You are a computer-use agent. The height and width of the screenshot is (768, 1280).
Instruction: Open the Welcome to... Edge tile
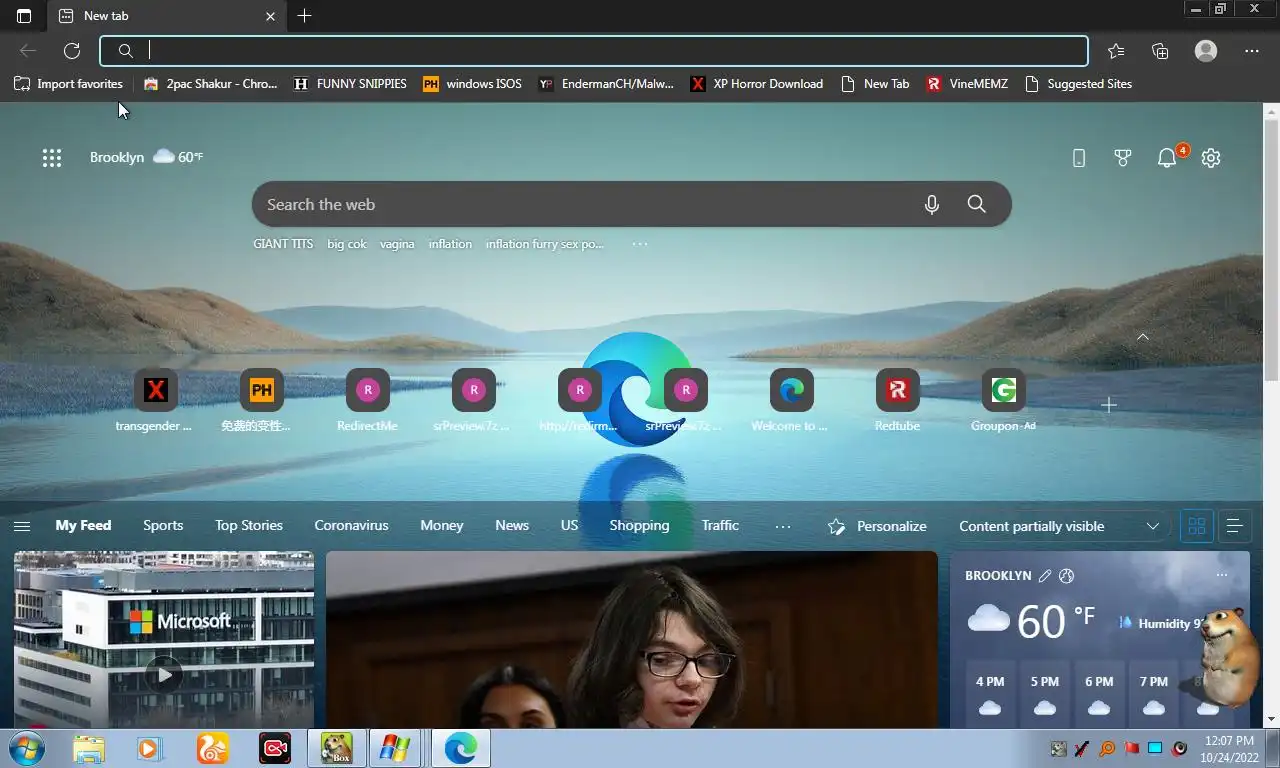(791, 400)
